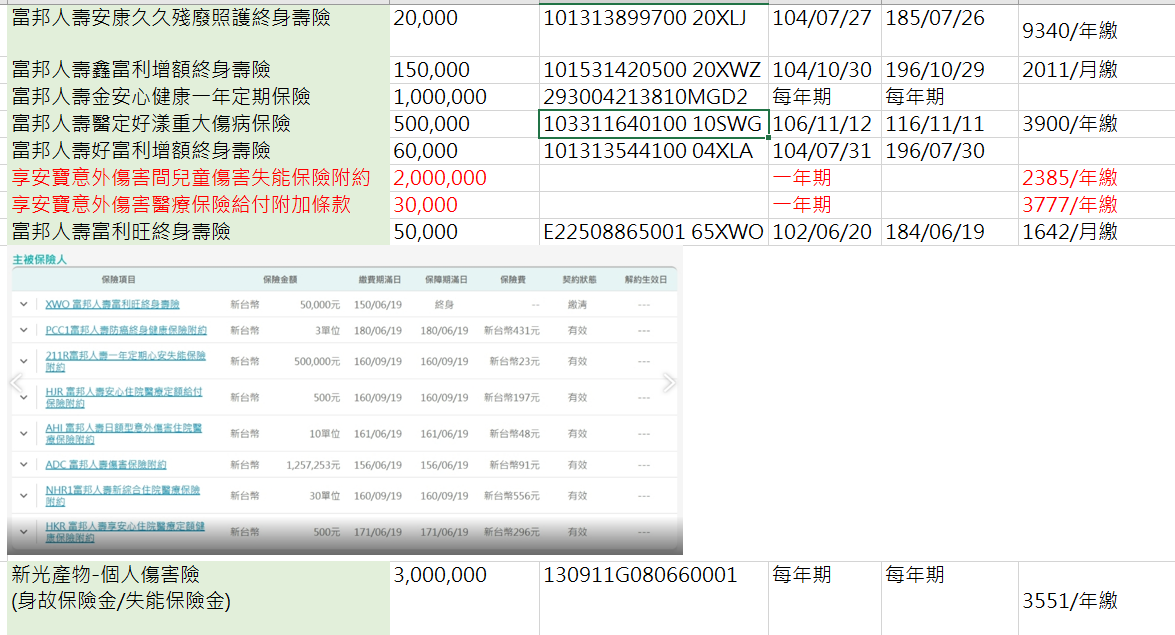Select the date cell 196/10/29
Viewport: 1175px width, 635px height.
point(950,70)
